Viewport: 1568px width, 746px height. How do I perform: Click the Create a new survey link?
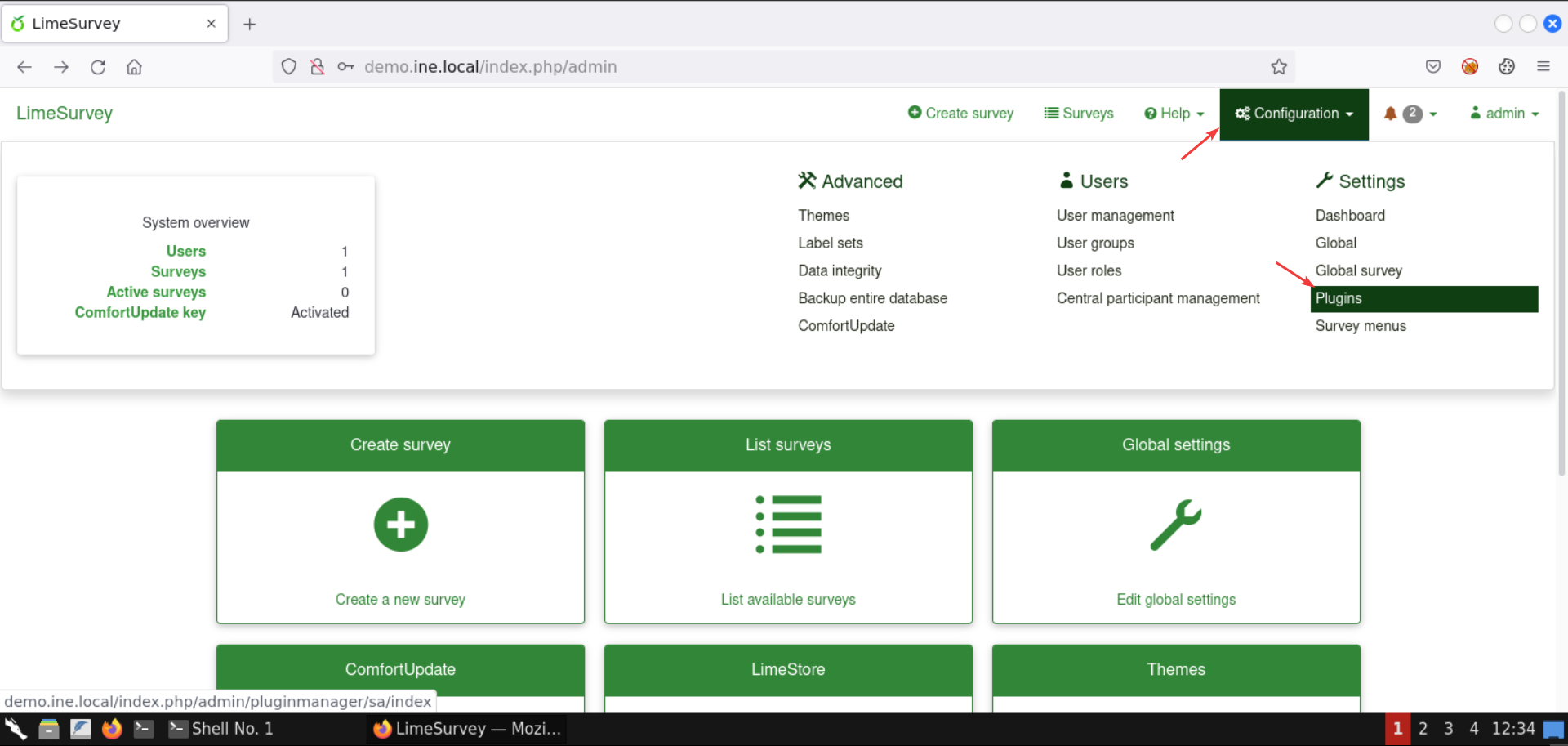[400, 599]
